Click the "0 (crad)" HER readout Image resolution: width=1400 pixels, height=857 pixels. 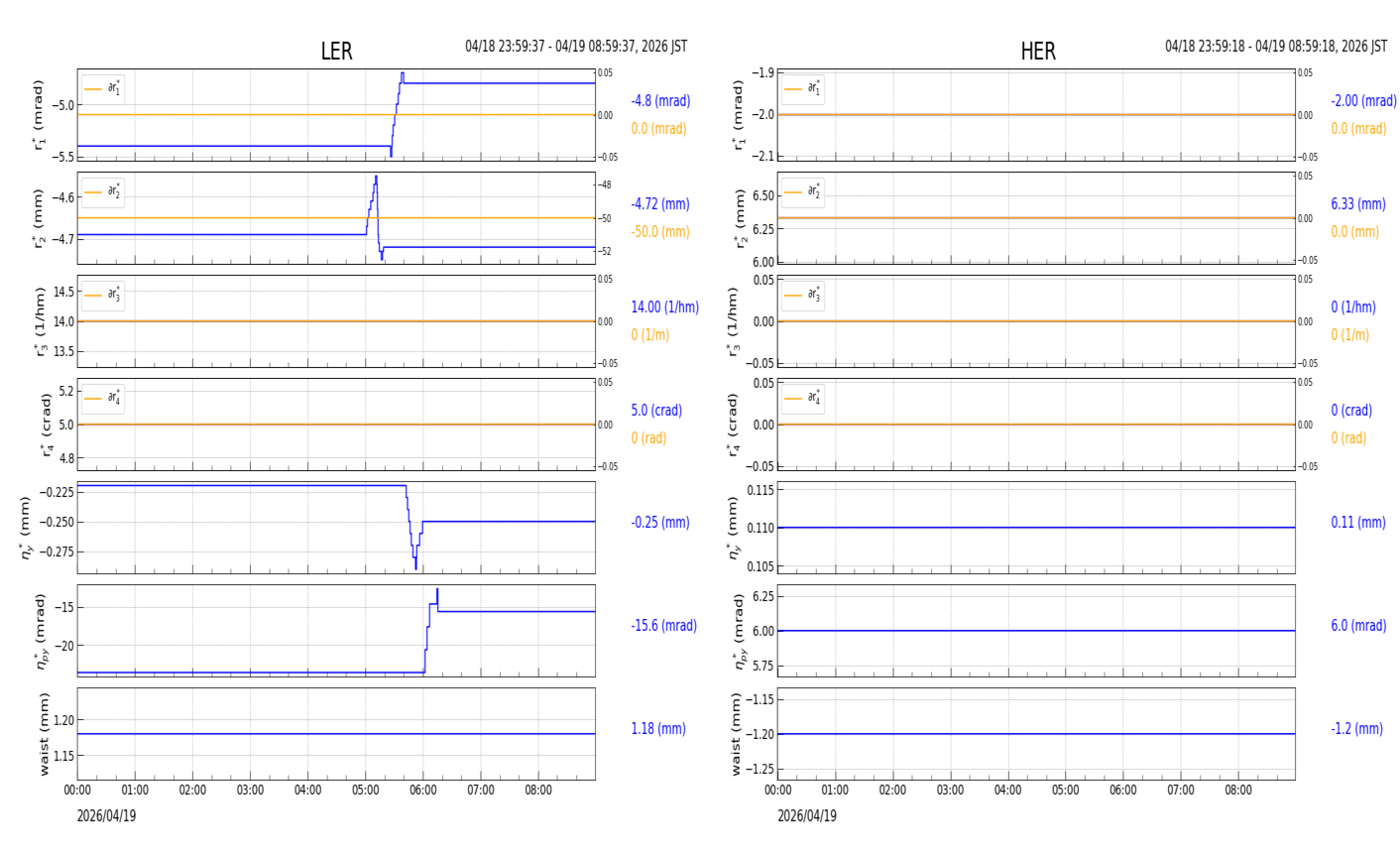point(1351,411)
